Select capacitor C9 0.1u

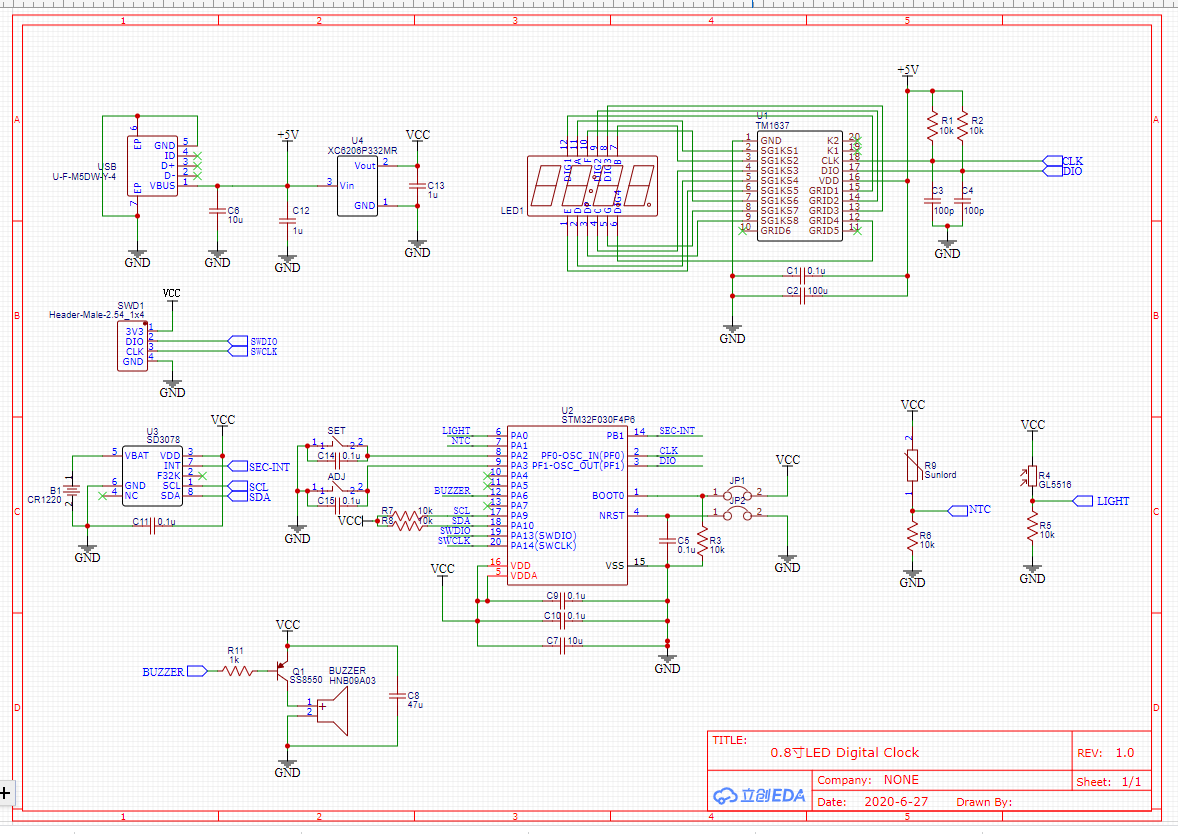coord(563,601)
